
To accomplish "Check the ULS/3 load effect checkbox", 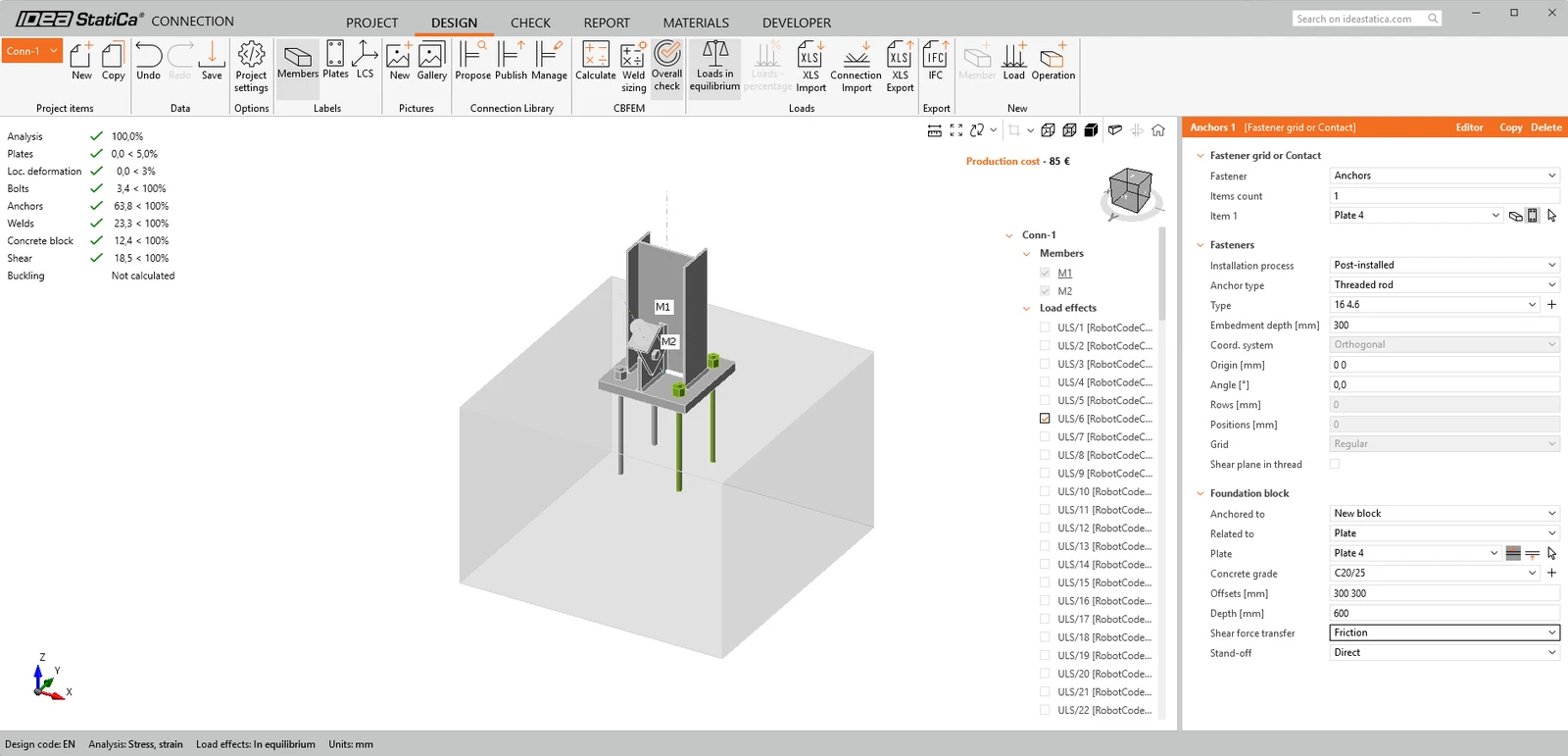I will (x=1045, y=364).
